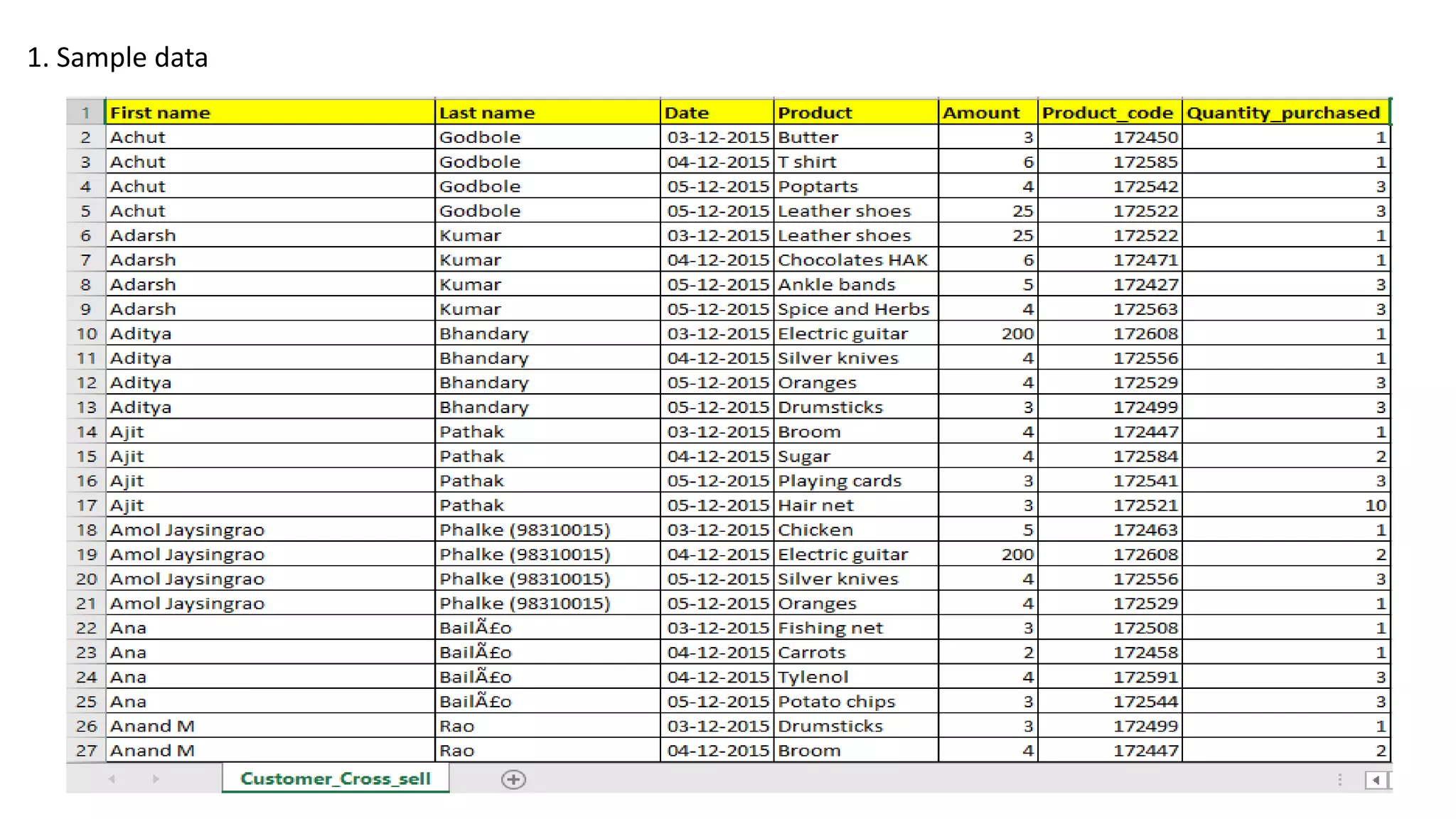
Task: Click Amol Jaysingrao in row 18
Action: click(x=270, y=530)
